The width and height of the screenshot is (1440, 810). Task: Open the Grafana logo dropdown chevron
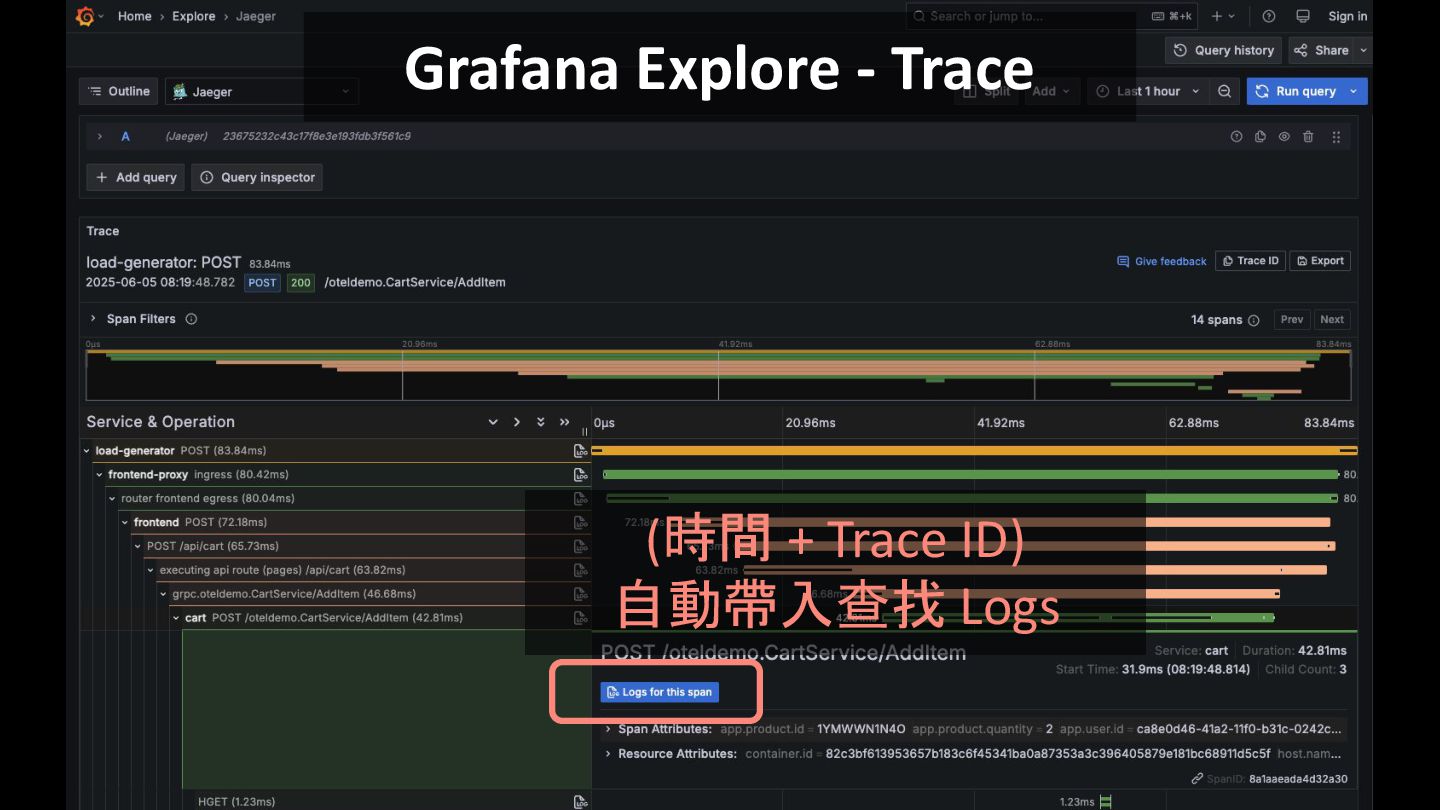click(x=101, y=16)
